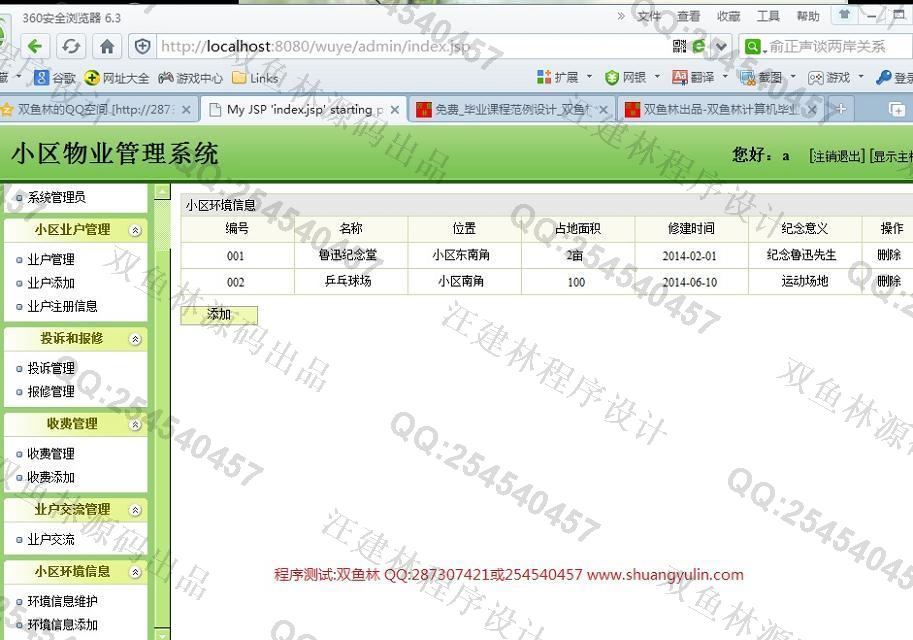
Task: Open 游戏中心 bookmark
Action: pyautogui.click(x=190, y=77)
